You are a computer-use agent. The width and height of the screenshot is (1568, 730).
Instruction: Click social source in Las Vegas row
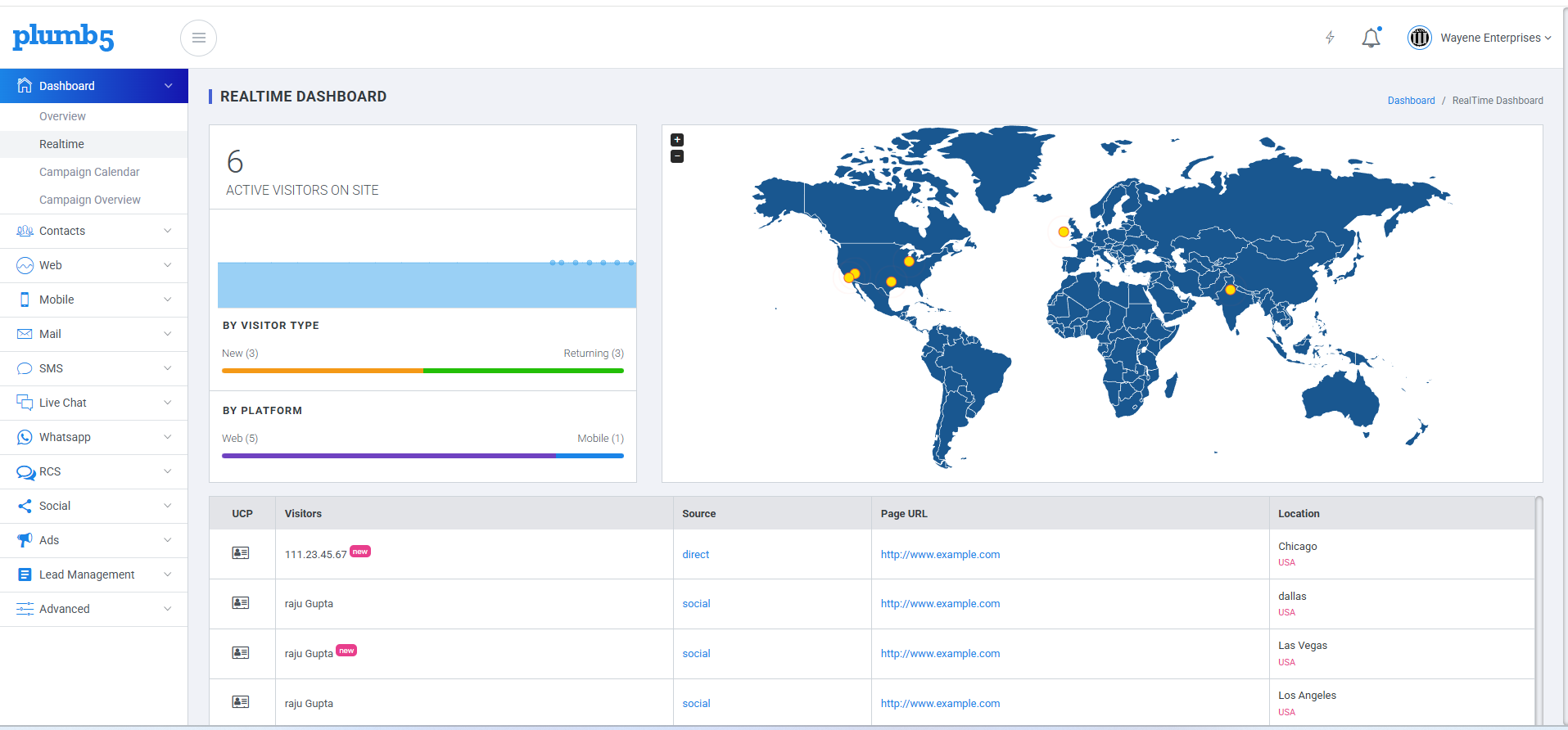pyautogui.click(x=696, y=653)
